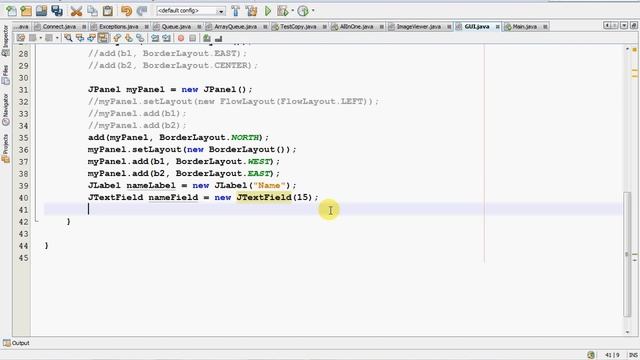Click the scrollbar down arrow

coord(627,332)
